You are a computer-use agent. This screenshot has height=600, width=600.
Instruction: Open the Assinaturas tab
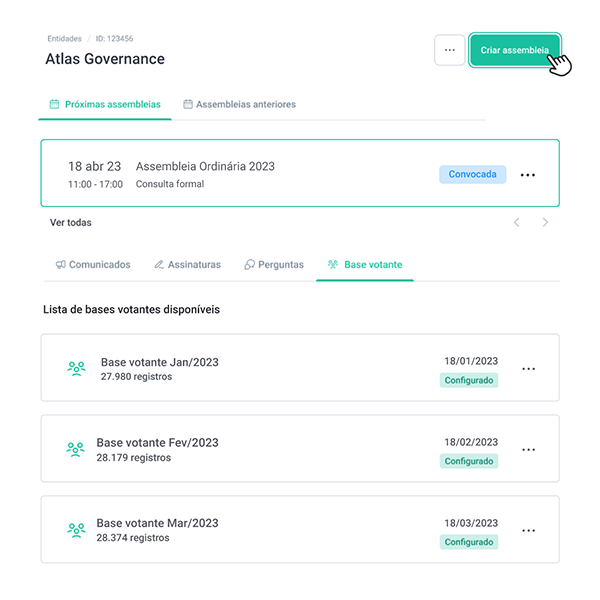click(x=188, y=265)
